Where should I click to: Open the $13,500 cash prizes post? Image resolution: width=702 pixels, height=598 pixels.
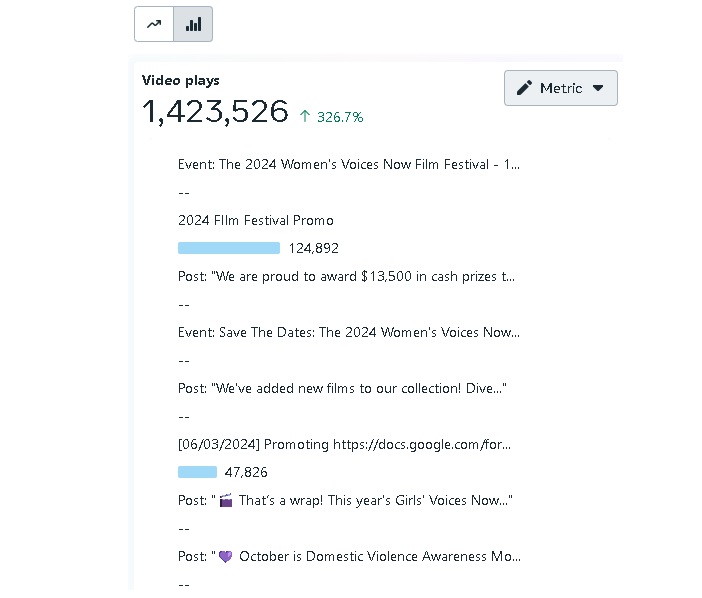(346, 276)
